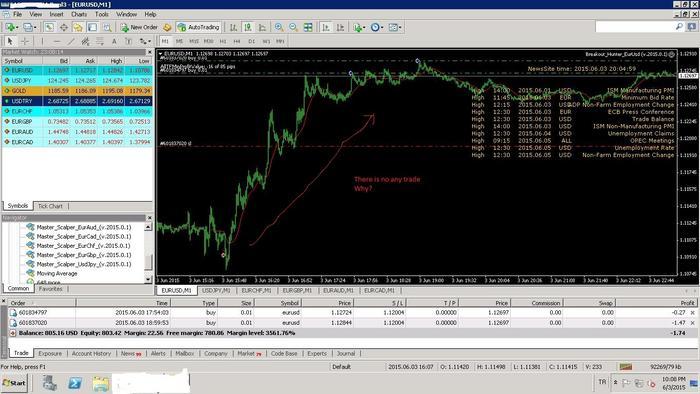Open the Periods clock dropdown

(x=376, y=27)
